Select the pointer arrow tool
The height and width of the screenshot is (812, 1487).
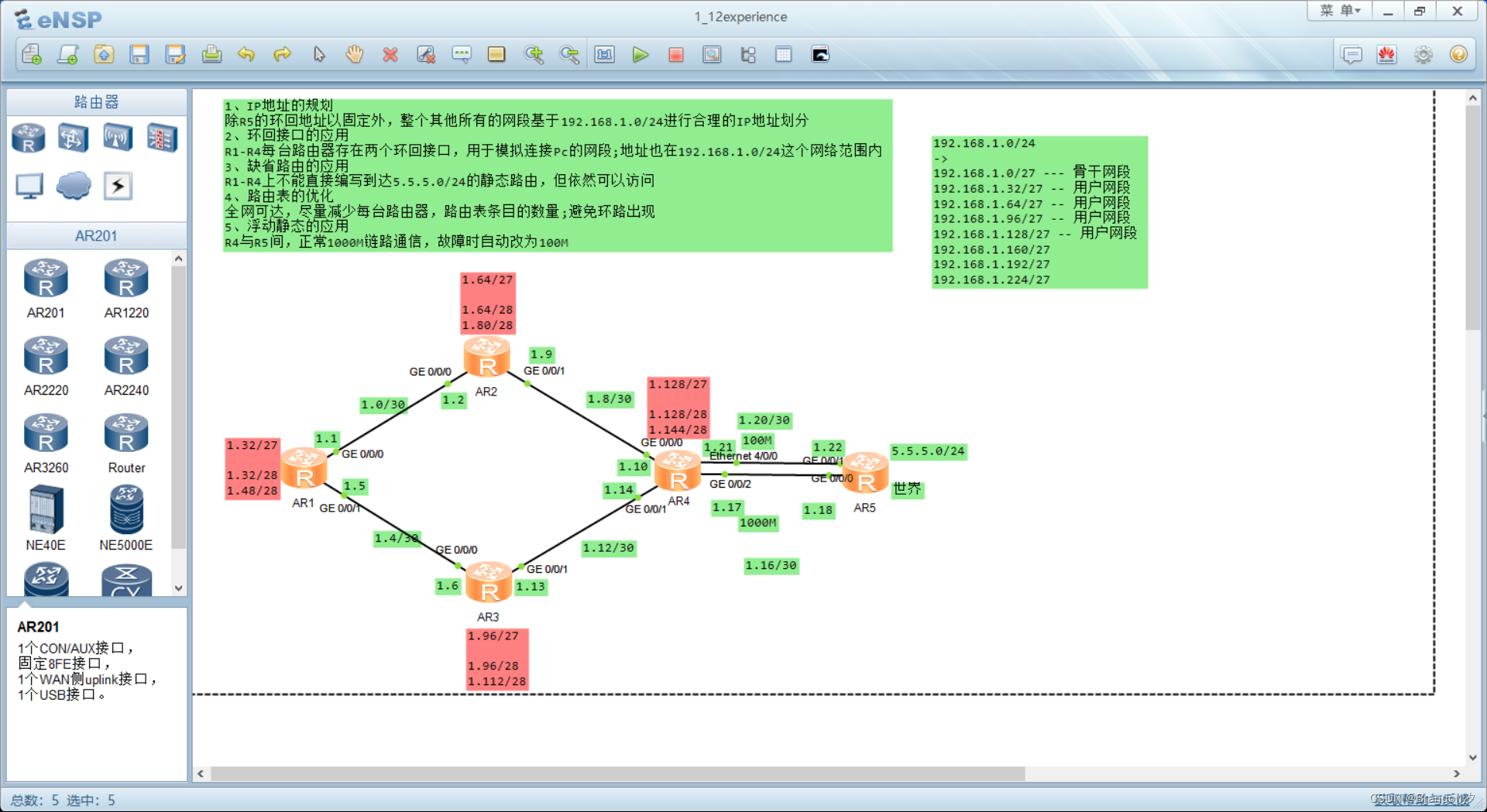pos(319,54)
